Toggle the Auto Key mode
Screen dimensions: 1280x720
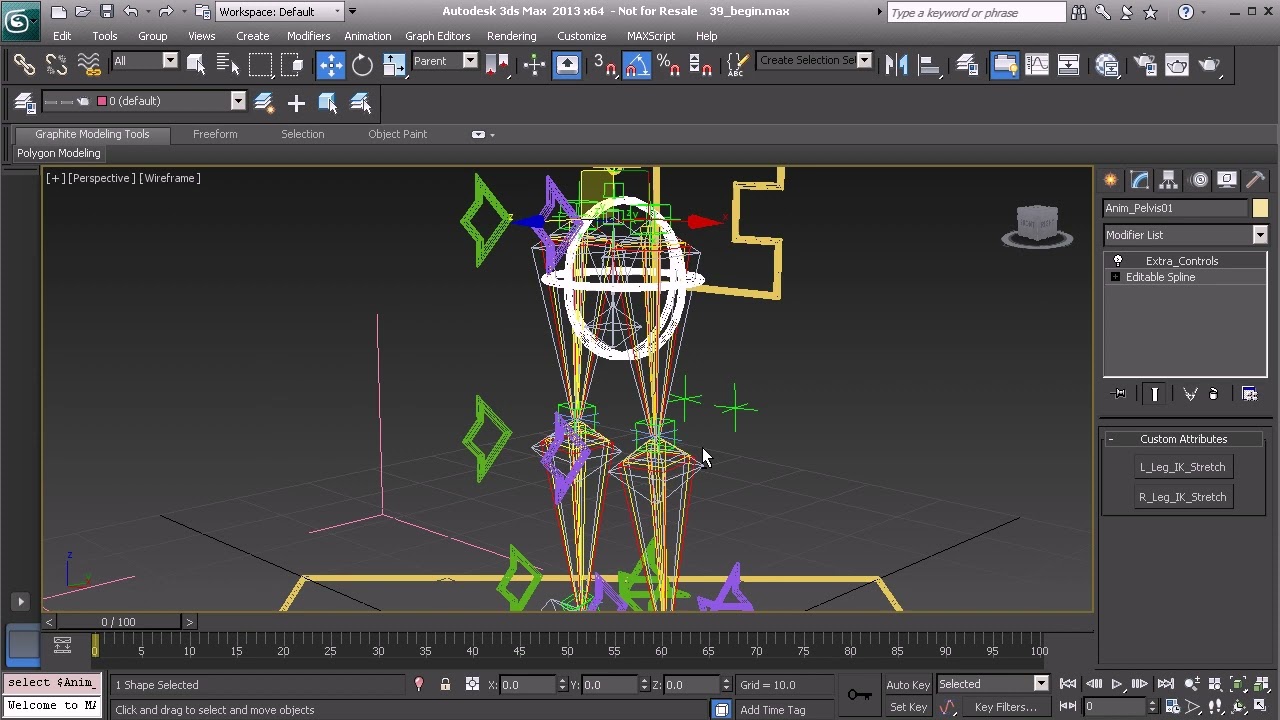pyautogui.click(x=908, y=684)
